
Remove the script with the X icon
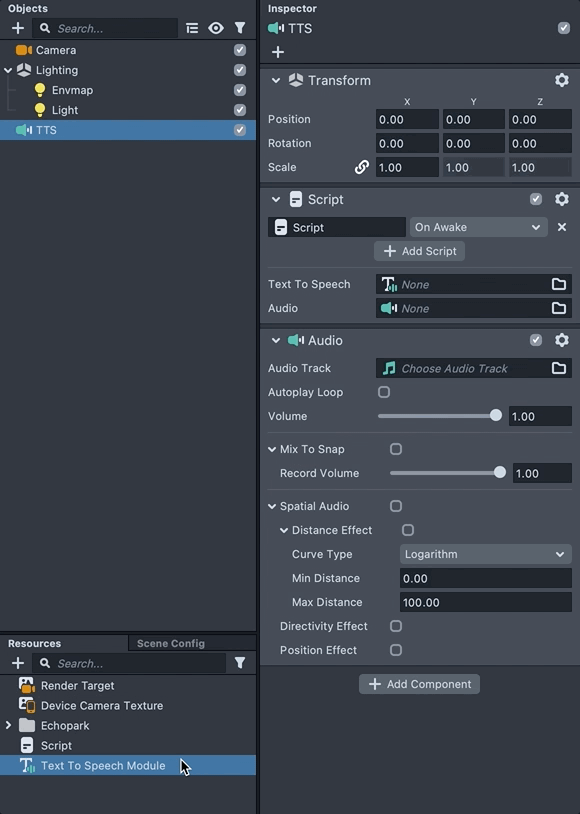562,227
